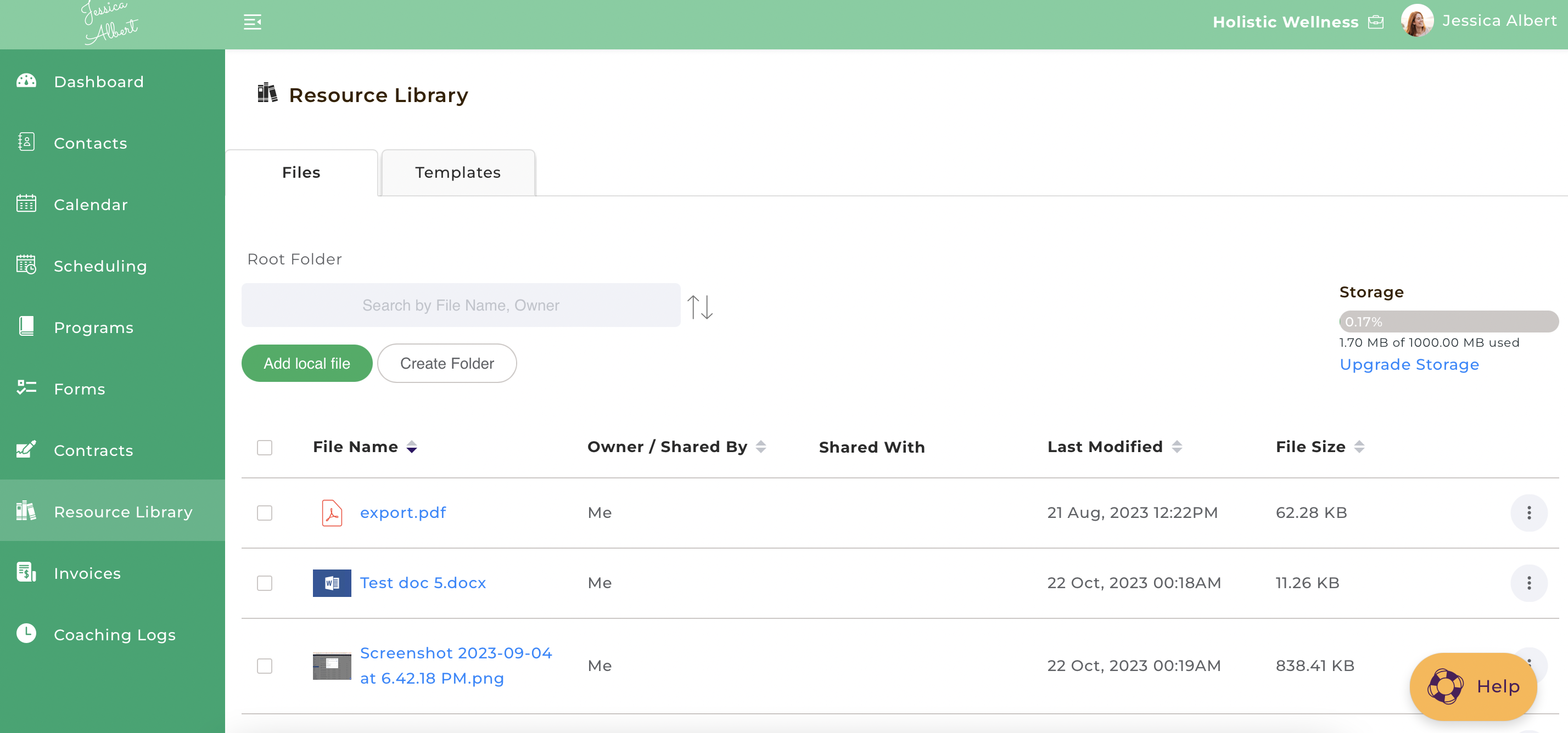Click the Scheduling calendar-clock icon
The height and width of the screenshot is (733, 1568).
(x=26, y=265)
